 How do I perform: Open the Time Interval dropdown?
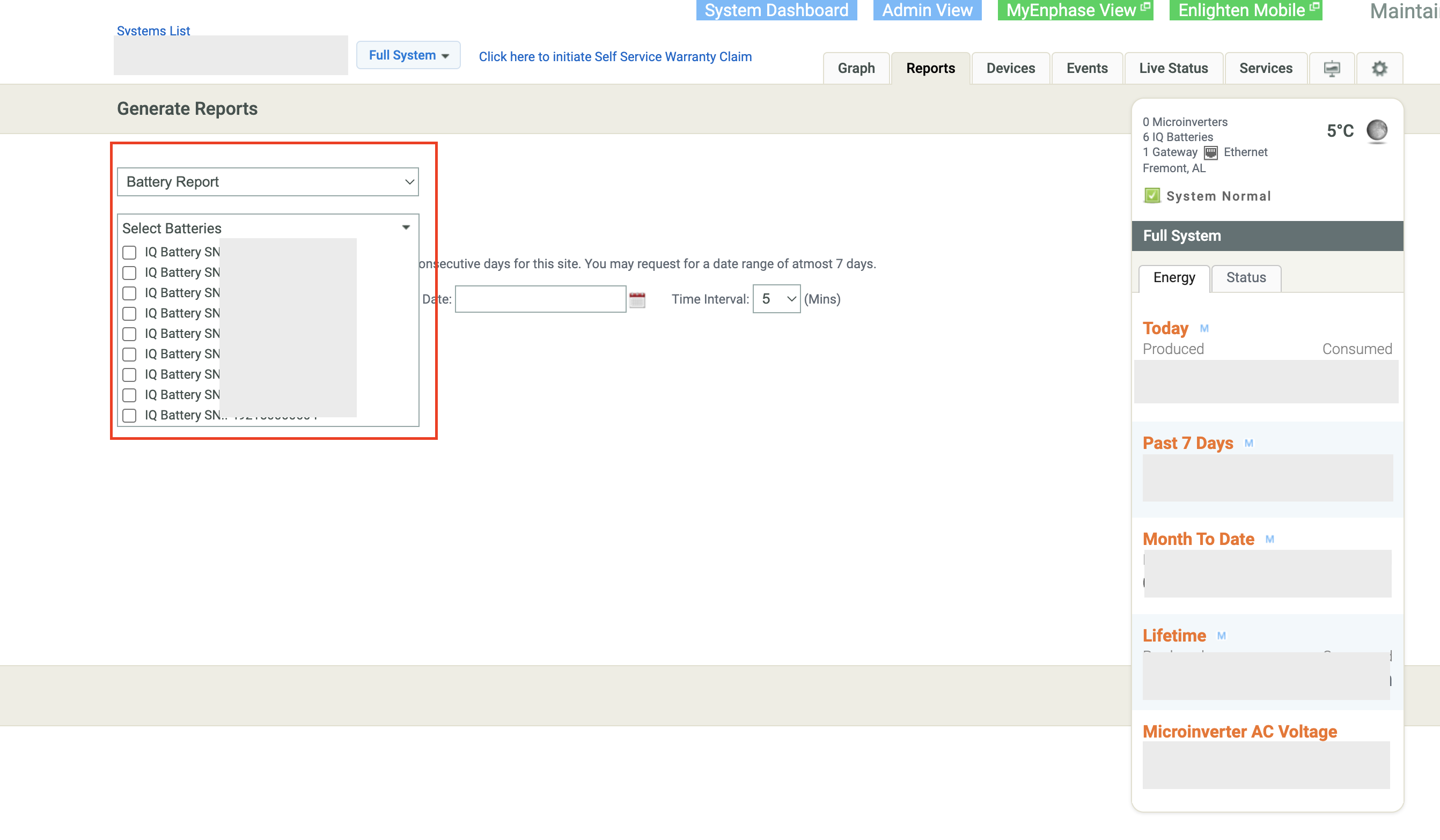pos(776,299)
